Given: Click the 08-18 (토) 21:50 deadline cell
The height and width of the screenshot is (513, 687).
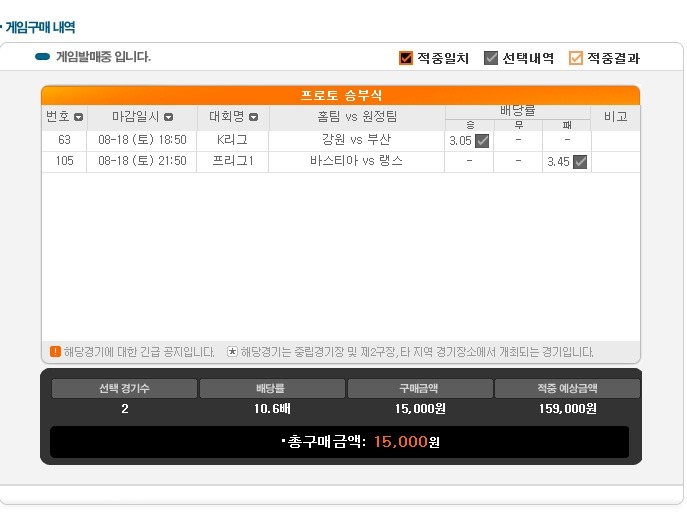Looking at the screenshot, I should pyautogui.click(x=142, y=161).
